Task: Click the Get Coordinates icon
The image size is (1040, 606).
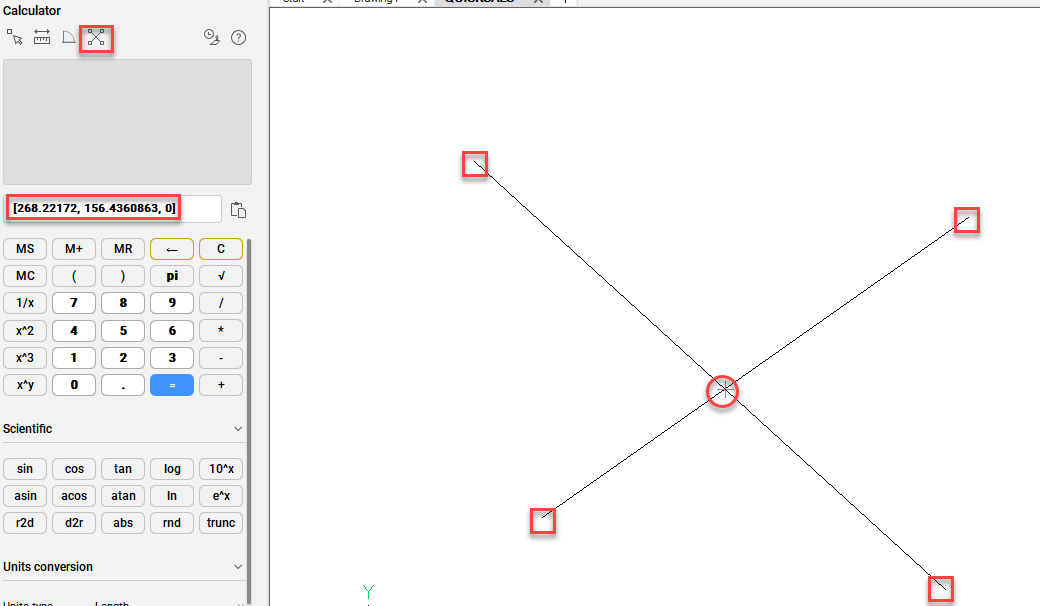Action: coord(15,38)
